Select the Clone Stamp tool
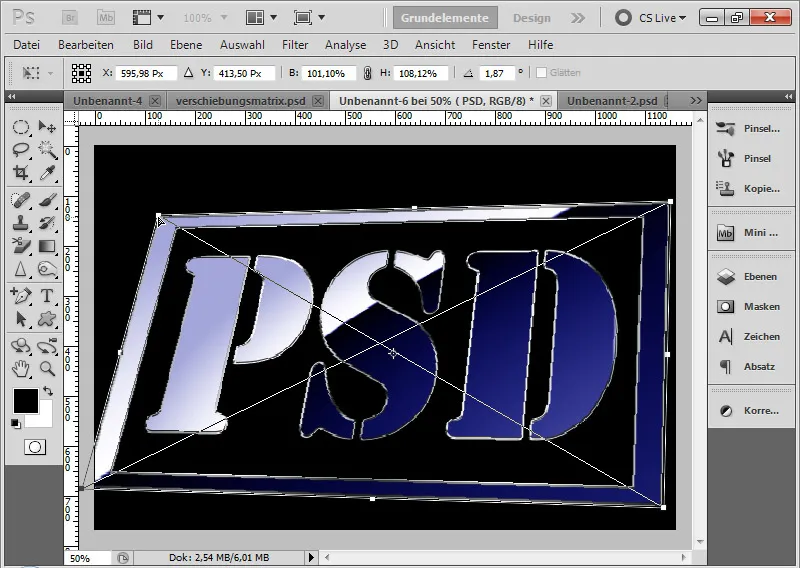The height and width of the screenshot is (568, 800). point(20,223)
